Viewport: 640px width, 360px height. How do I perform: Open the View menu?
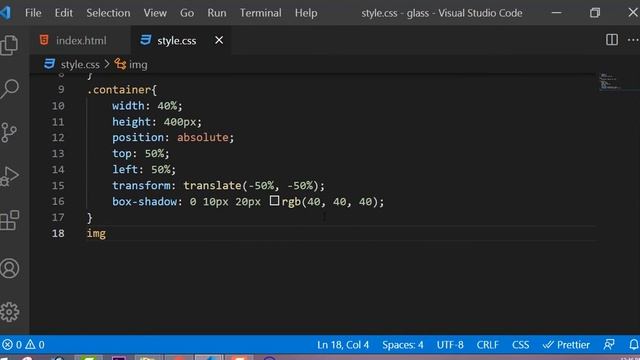(x=155, y=13)
